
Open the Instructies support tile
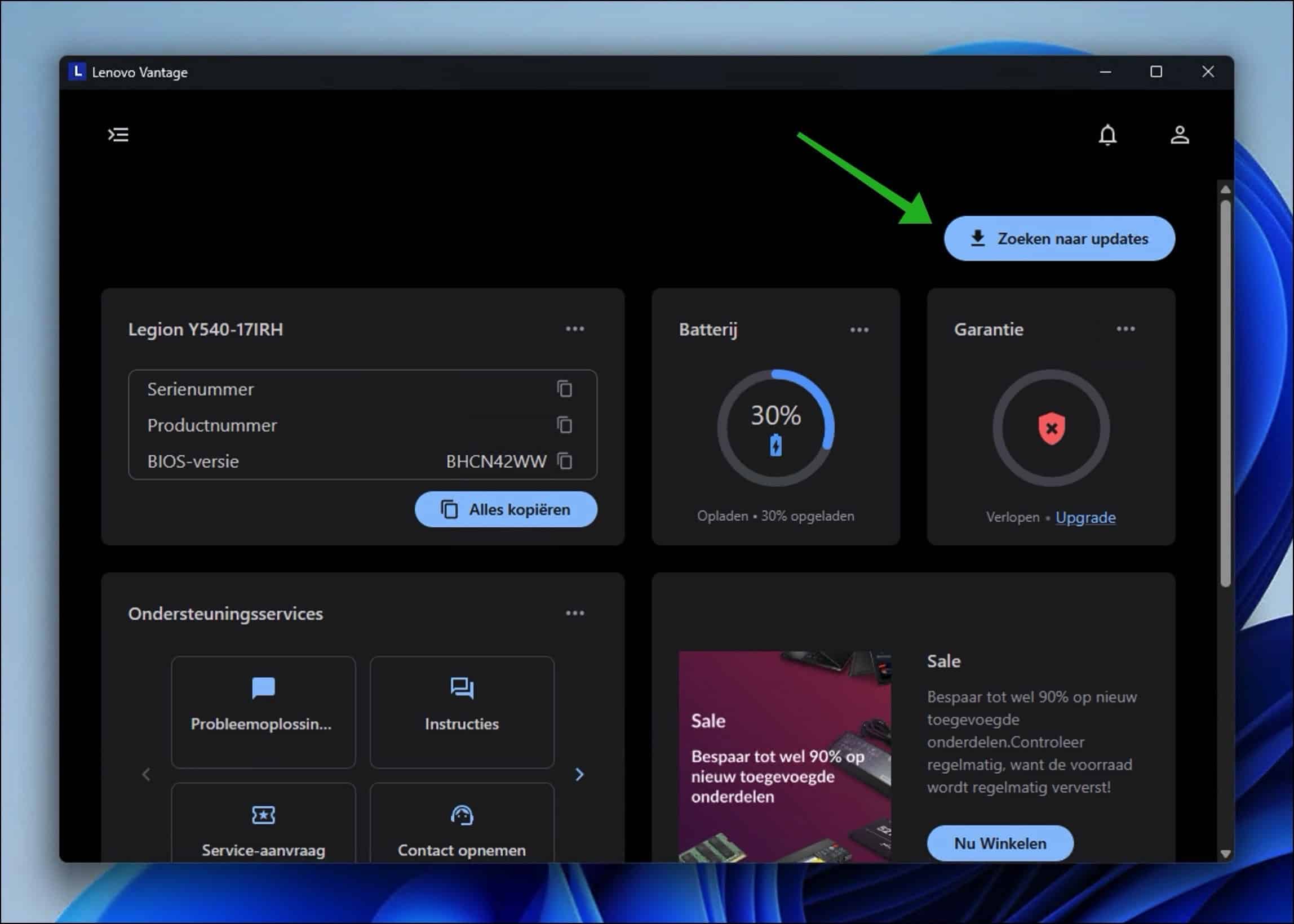[462, 711]
